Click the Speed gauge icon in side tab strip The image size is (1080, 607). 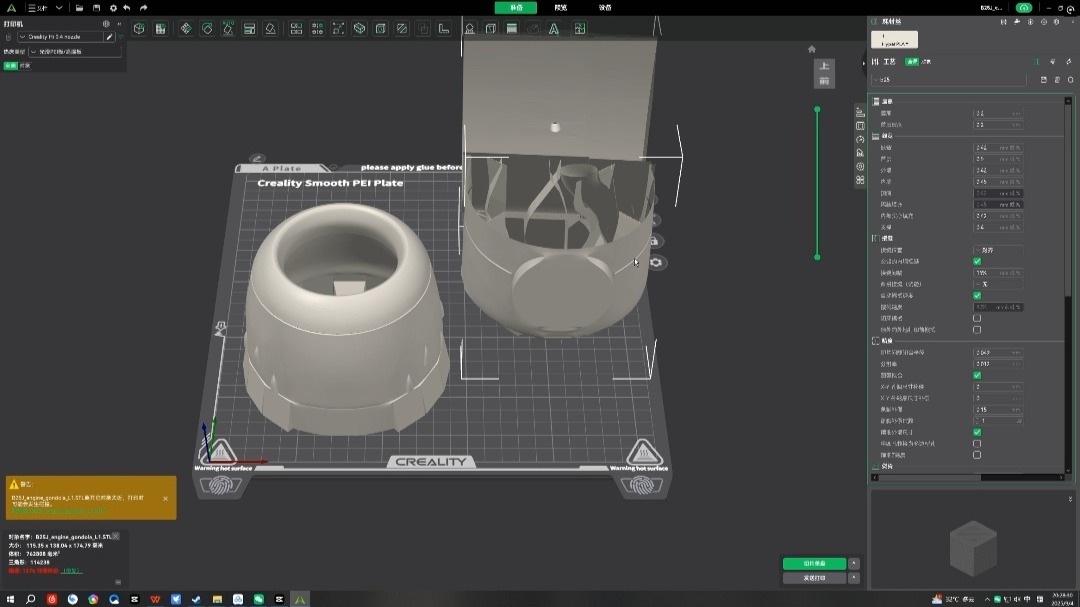[860, 139]
